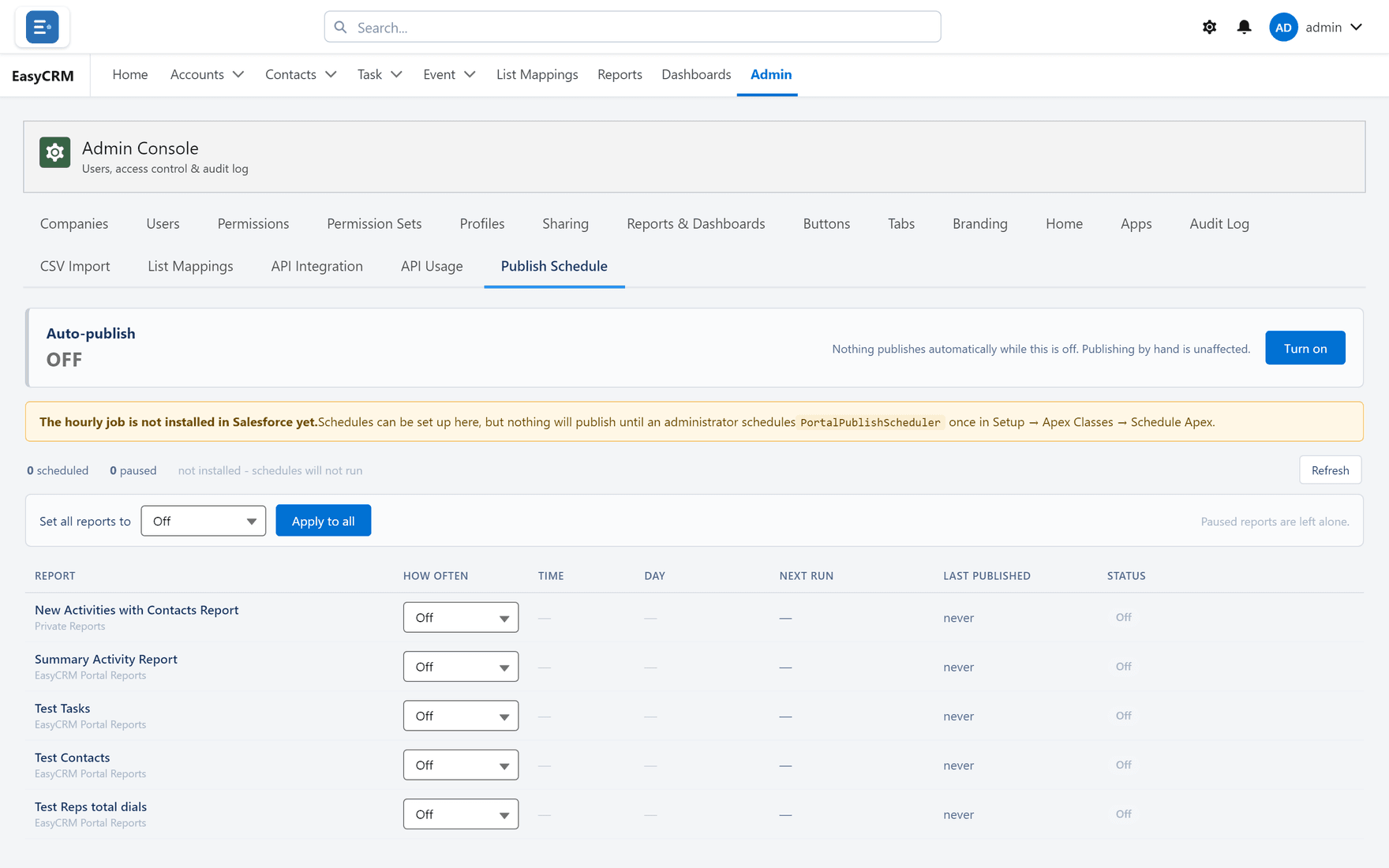Click Apply to all button
This screenshot has height=868, width=1389.
pyautogui.click(x=324, y=521)
